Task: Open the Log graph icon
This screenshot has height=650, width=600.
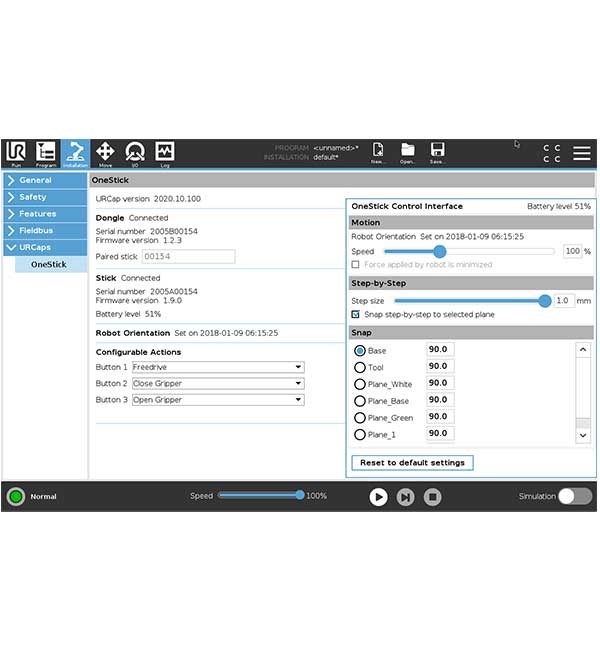Action: coord(165,153)
